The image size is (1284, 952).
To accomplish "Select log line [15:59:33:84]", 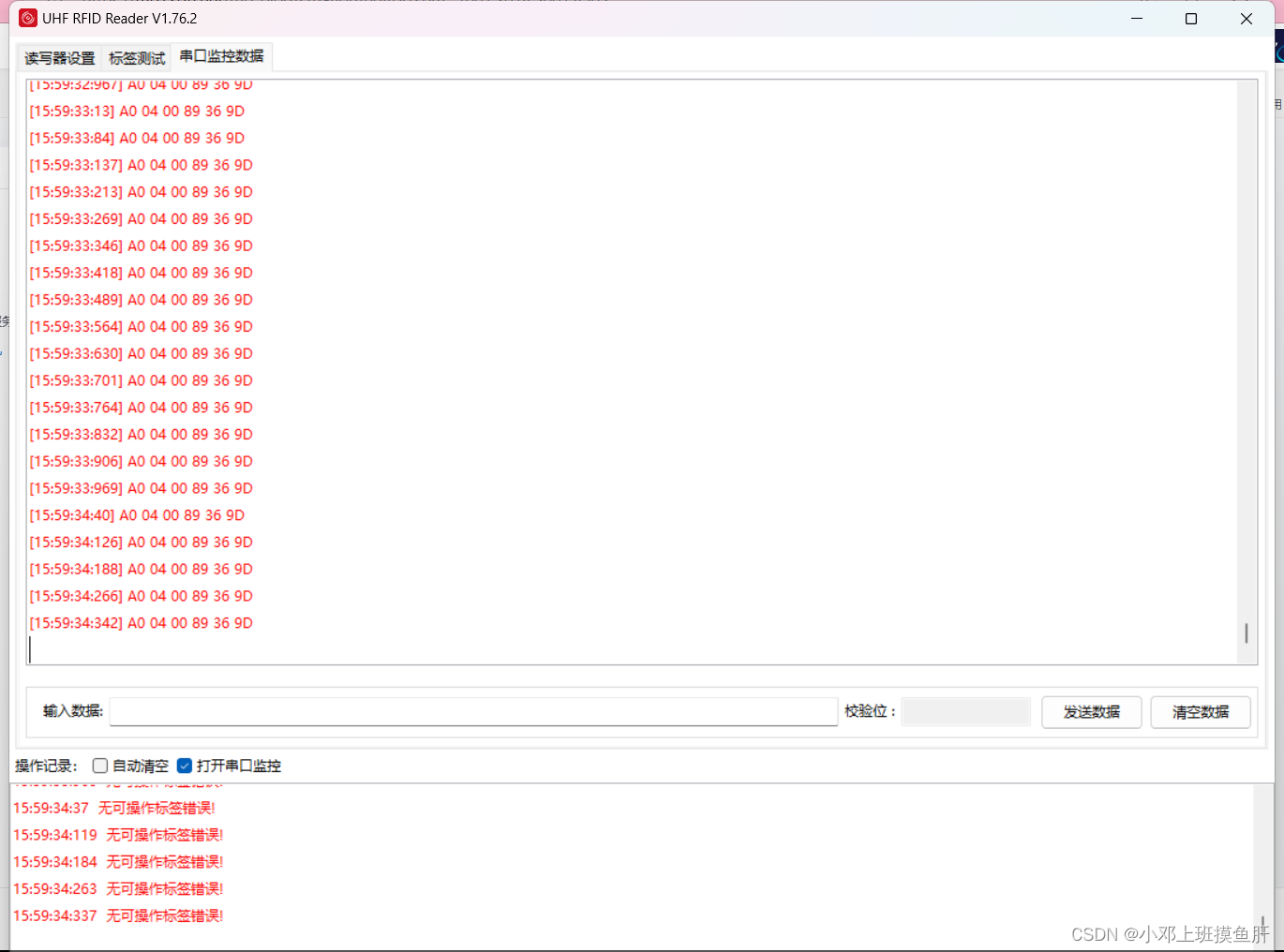I will tap(137, 139).
